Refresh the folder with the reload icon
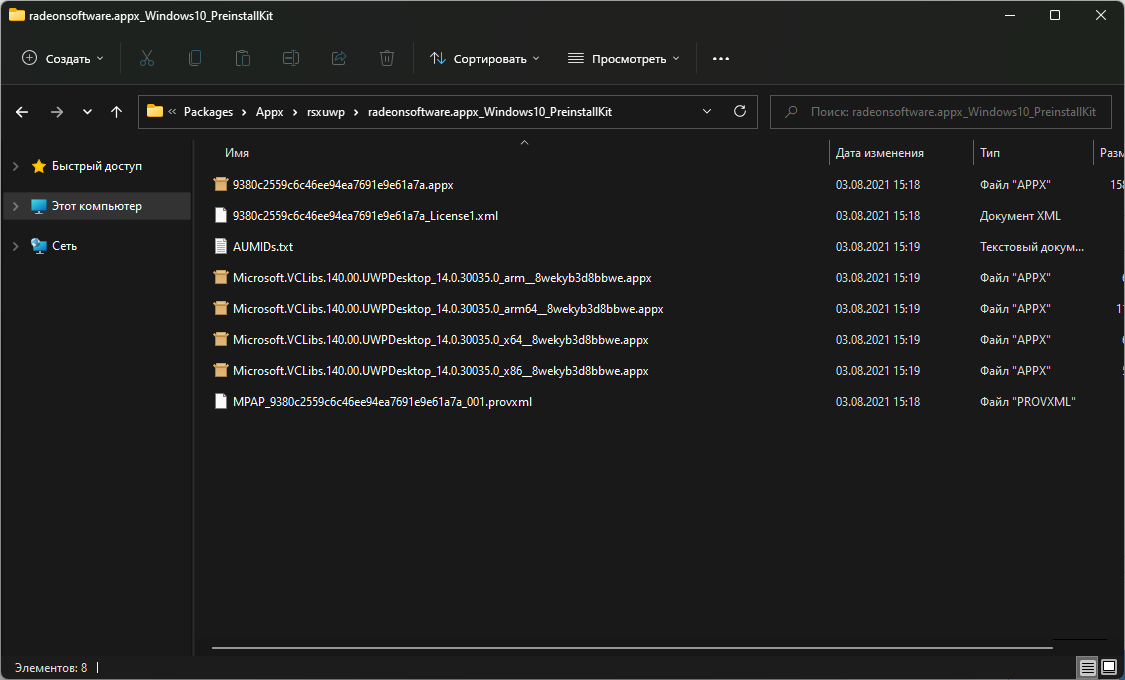1125x680 pixels. pyautogui.click(x=740, y=111)
